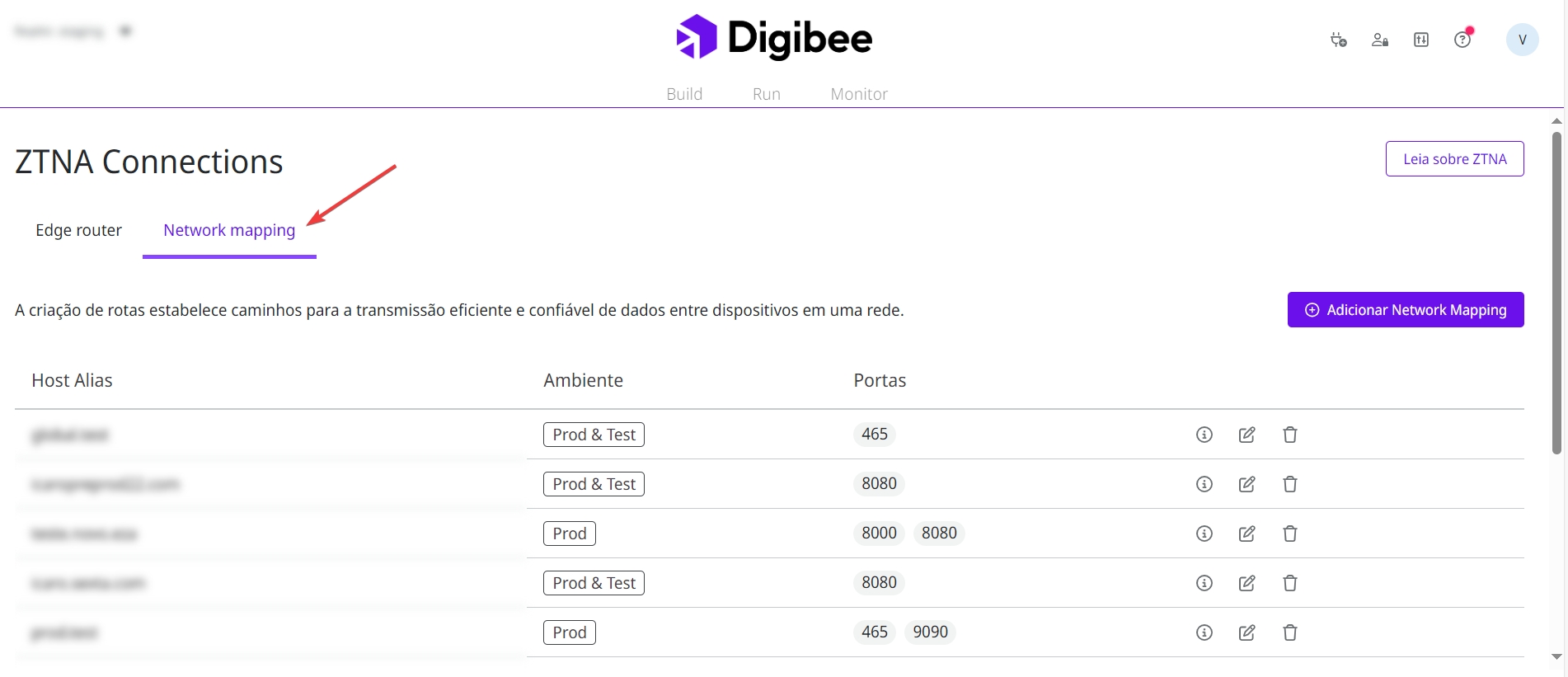Delete the mapping with ports 465 and 9090
Image resolution: width=1568 pixels, height=677 pixels.
(1290, 632)
